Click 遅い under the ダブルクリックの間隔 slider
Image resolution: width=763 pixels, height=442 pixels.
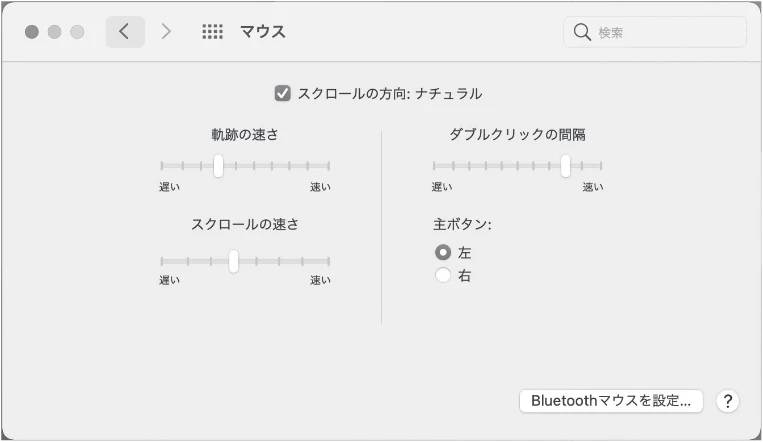tap(442, 187)
